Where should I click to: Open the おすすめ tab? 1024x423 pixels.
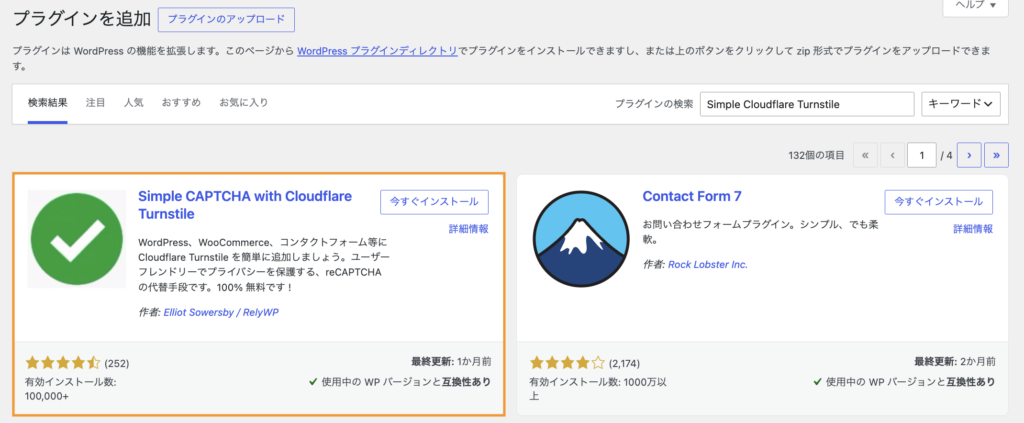182,103
